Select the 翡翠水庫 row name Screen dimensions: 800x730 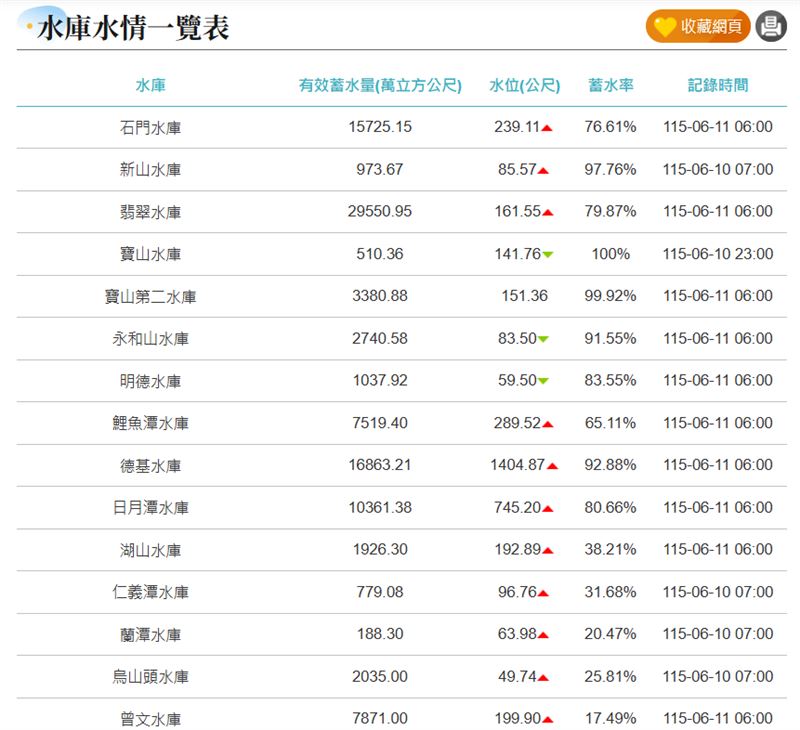(151, 212)
